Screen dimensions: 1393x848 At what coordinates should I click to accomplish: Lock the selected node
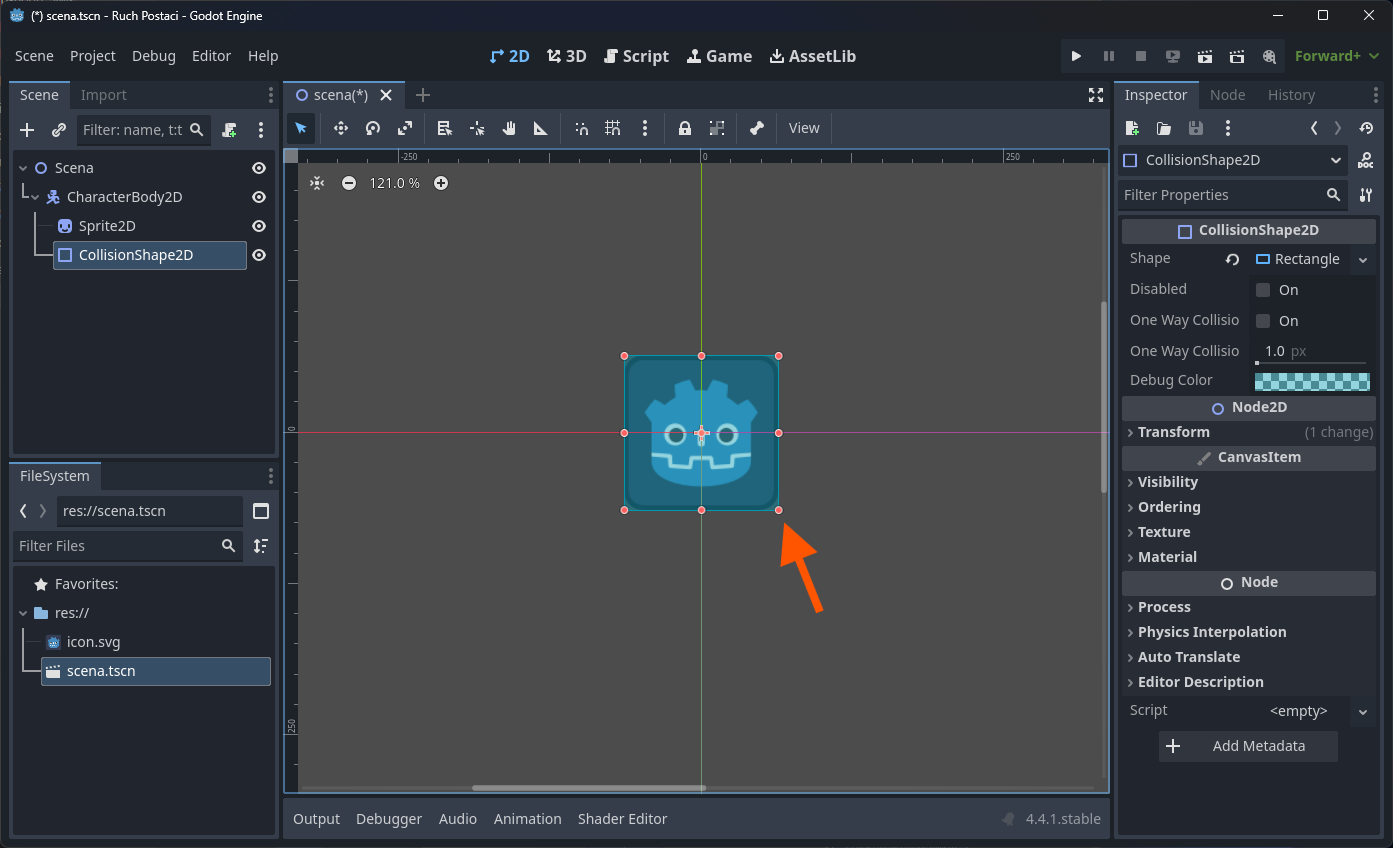(685, 128)
